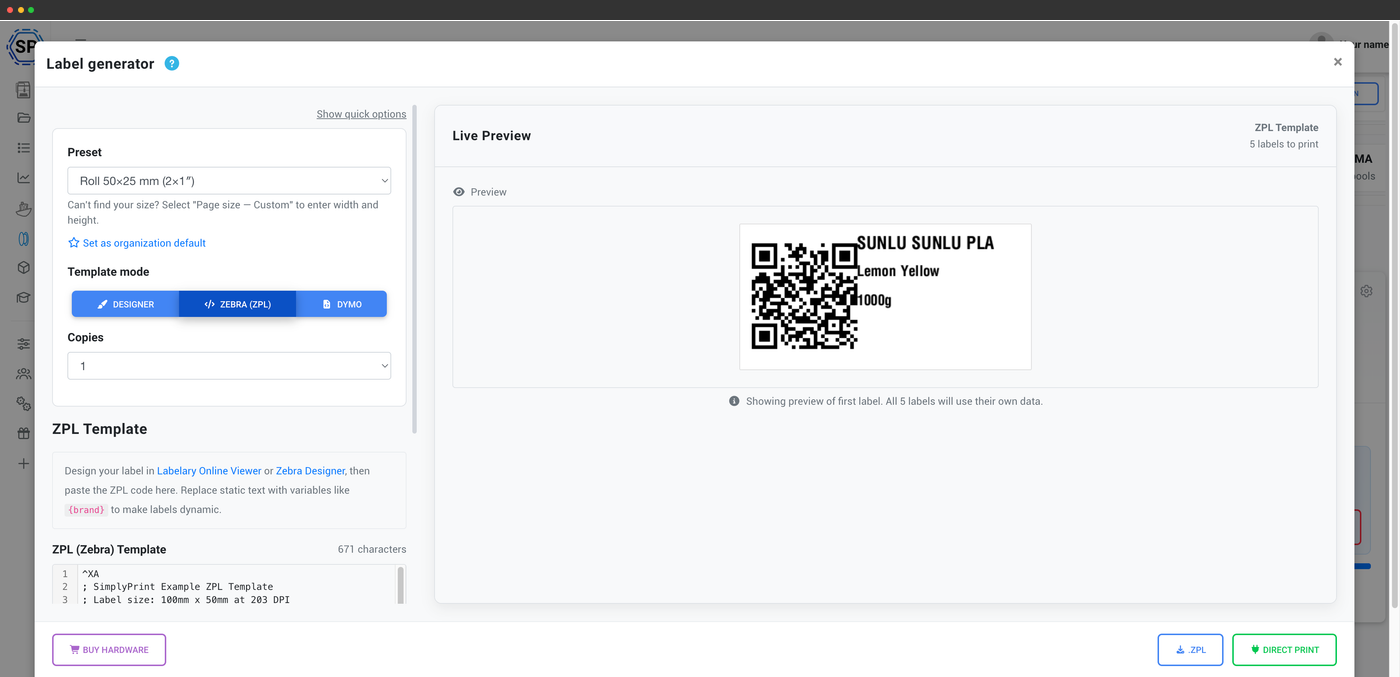The image size is (1400, 677).
Task: Open the Preset dropdown Roll 50×25 mm
Action: tap(229, 181)
